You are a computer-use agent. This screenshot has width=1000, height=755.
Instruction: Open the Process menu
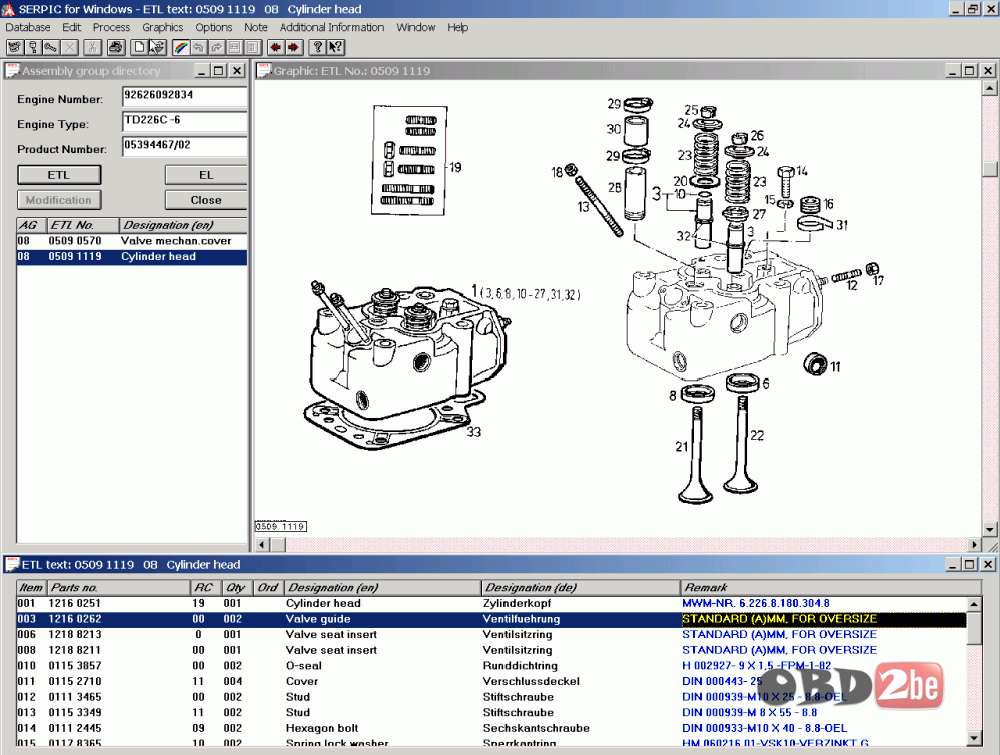[x=111, y=27]
